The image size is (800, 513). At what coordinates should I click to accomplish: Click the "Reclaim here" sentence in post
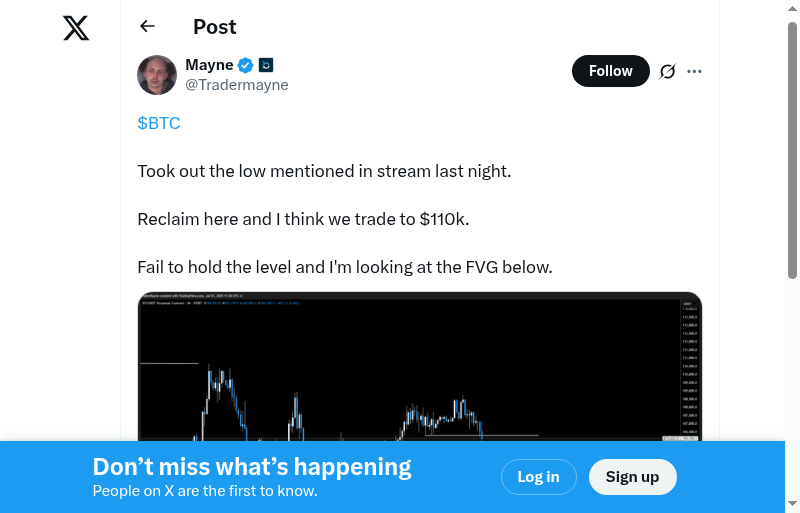point(303,219)
